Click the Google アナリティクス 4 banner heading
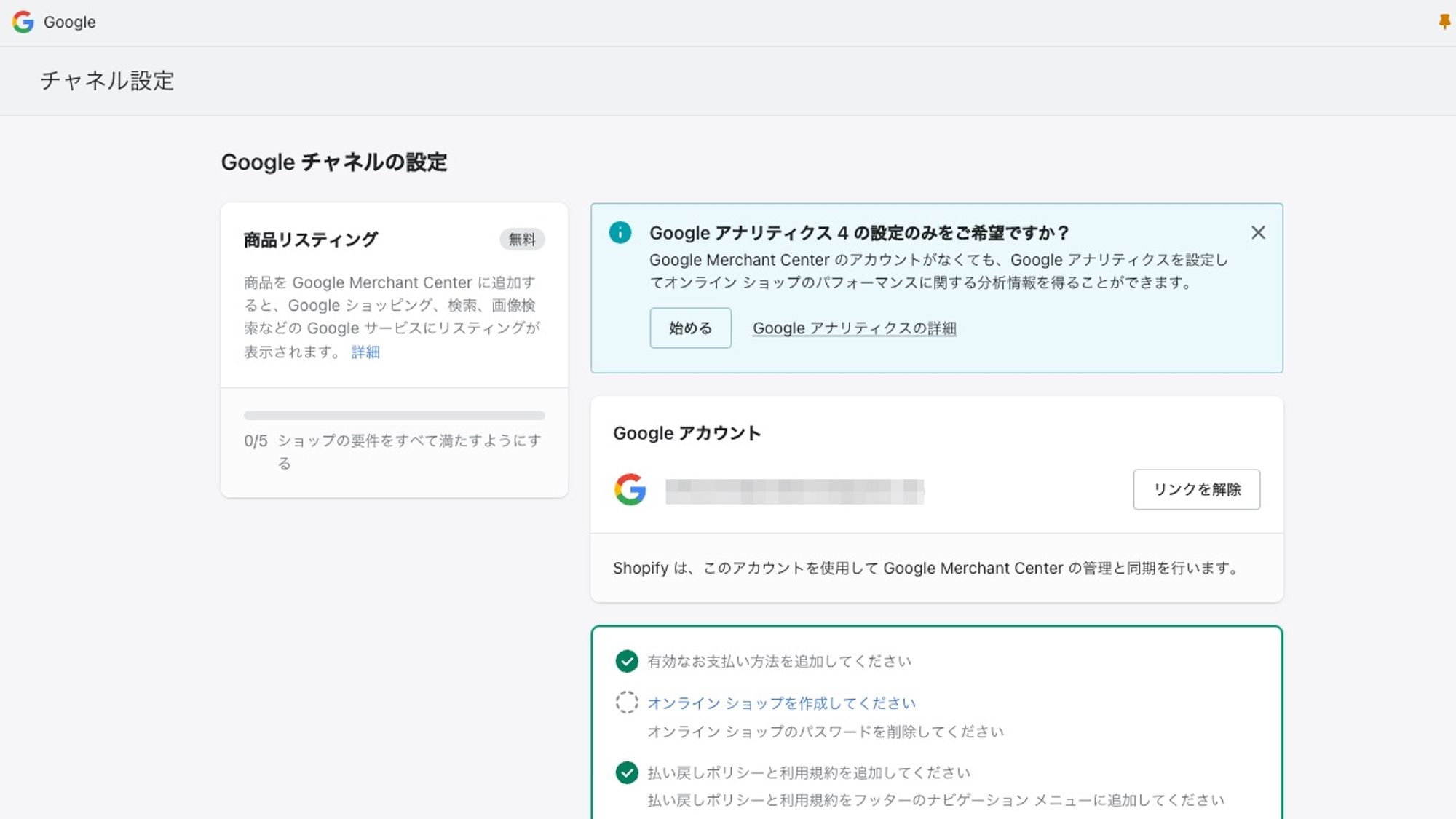The image size is (1456, 819). point(859,233)
